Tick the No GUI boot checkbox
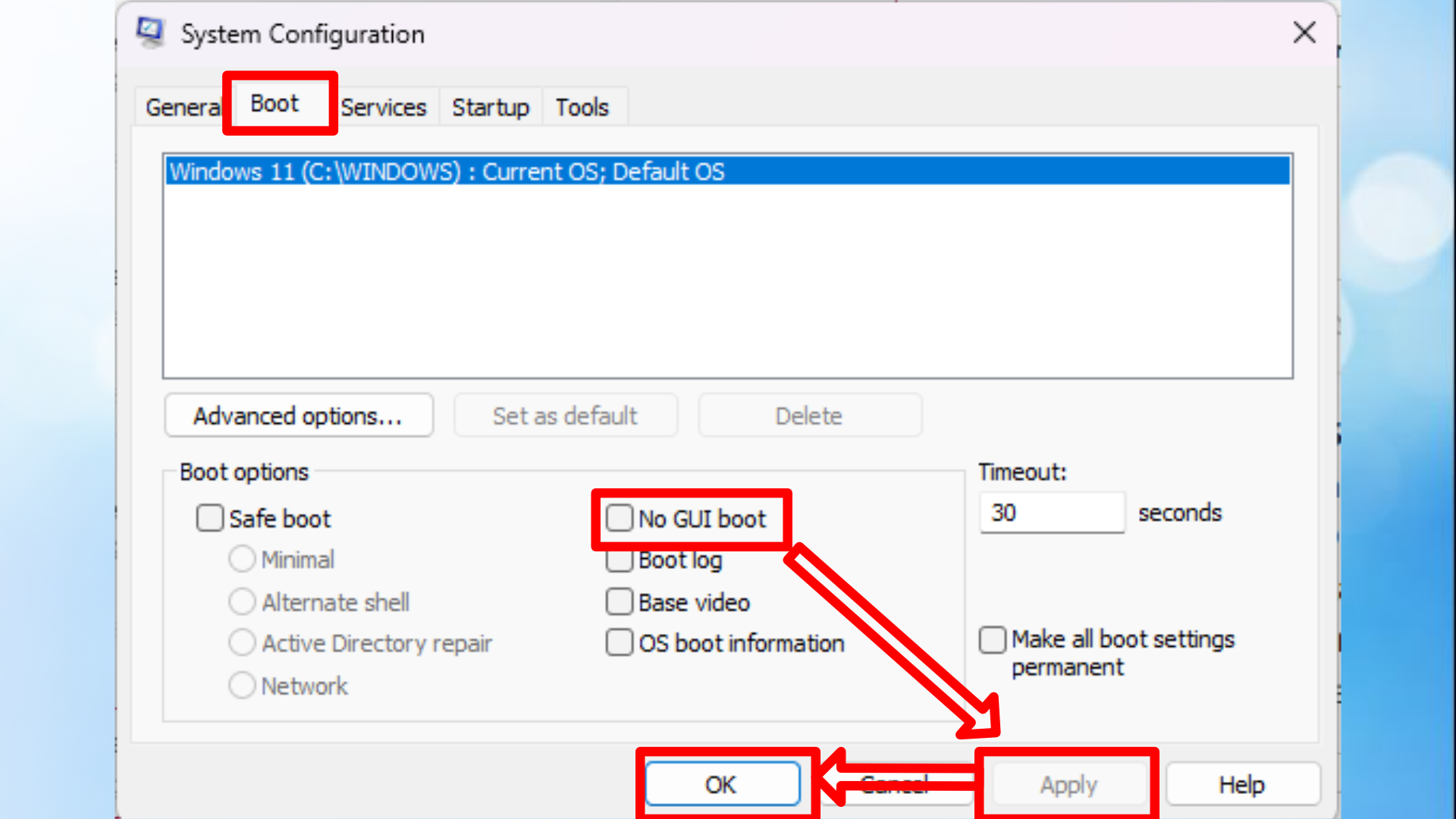This screenshot has height=819, width=1456. pos(620,519)
